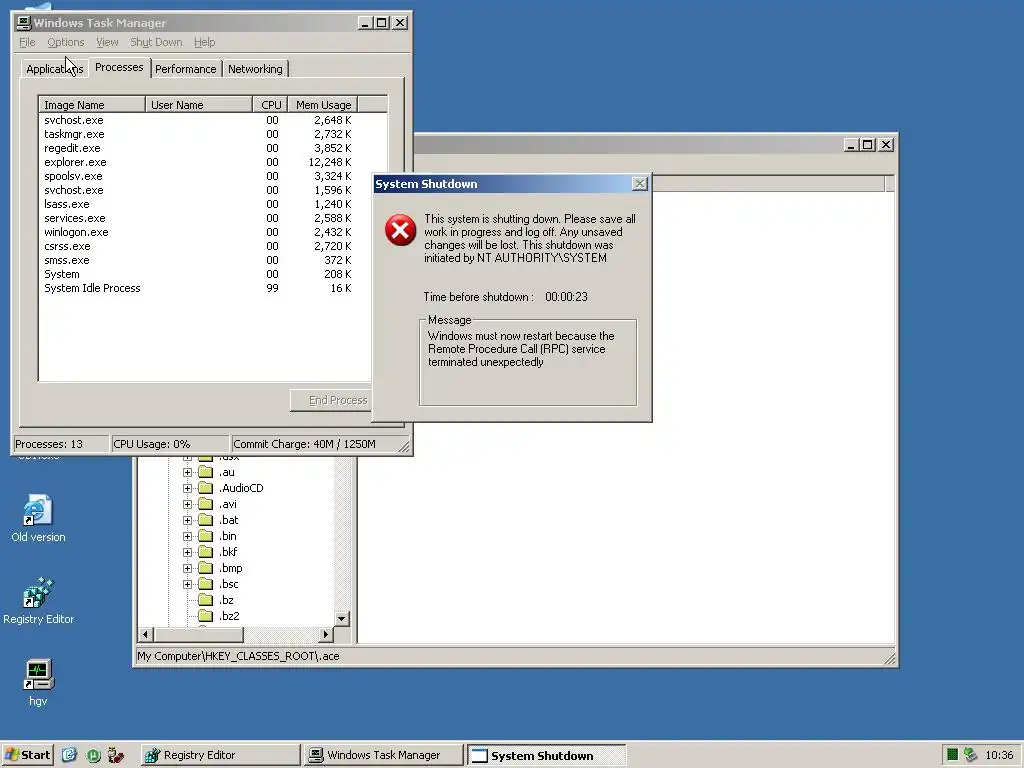The width and height of the screenshot is (1024, 768).
Task: Click the registry tree scroll right arrow
Action: (326, 634)
